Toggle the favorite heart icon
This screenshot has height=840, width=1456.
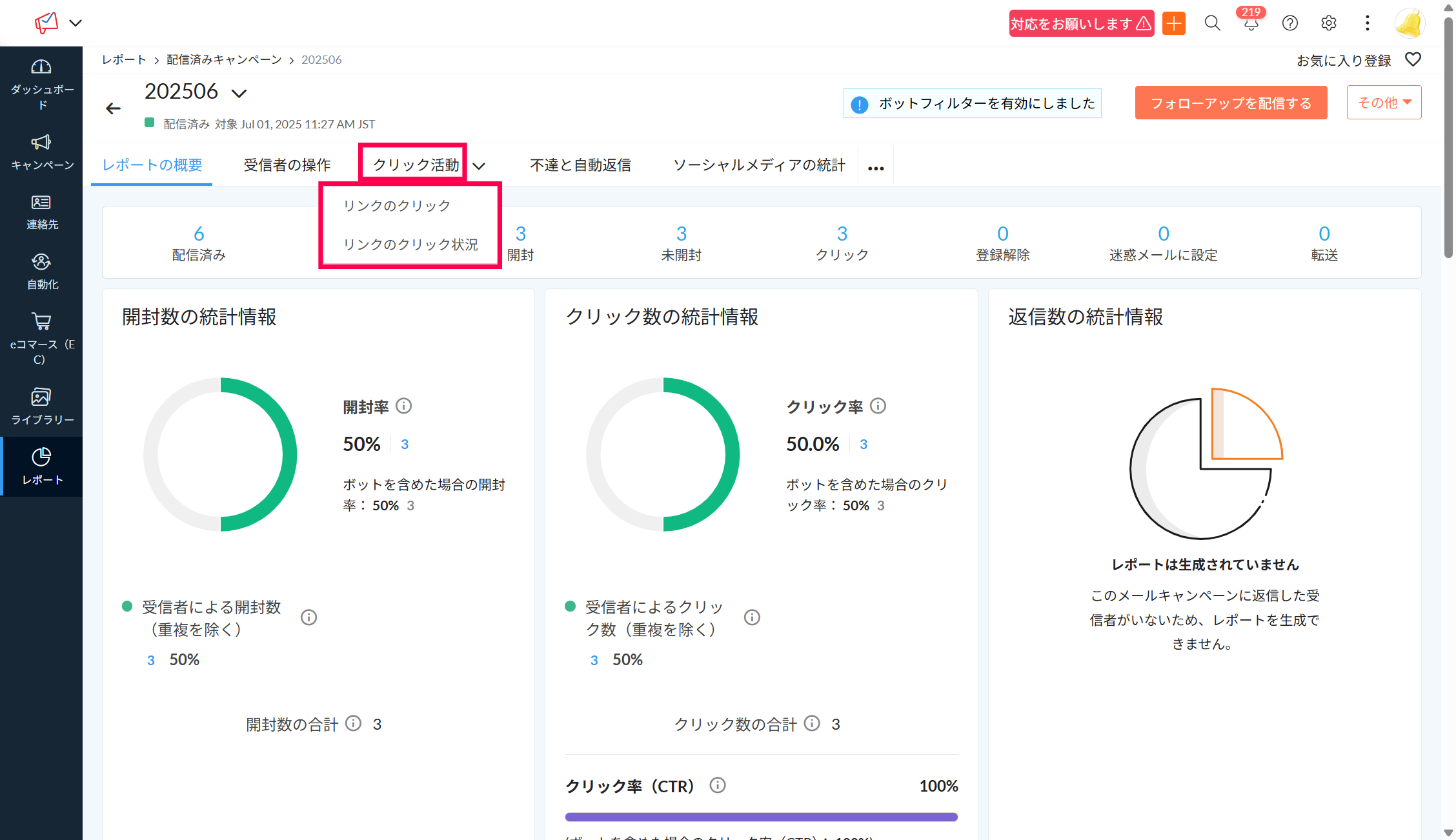1413,60
